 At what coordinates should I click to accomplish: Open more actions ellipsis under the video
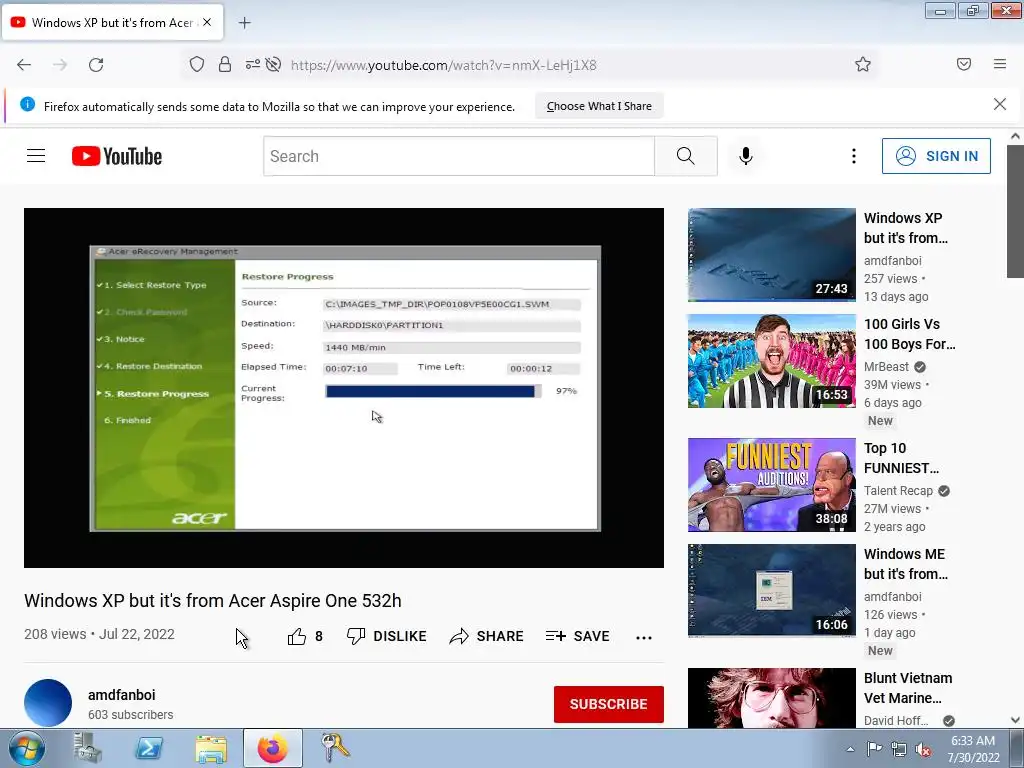pyautogui.click(x=644, y=637)
